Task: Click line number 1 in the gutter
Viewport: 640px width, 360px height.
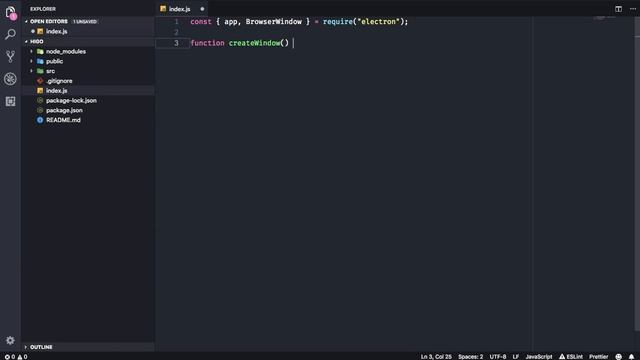Action: pos(176,21)
